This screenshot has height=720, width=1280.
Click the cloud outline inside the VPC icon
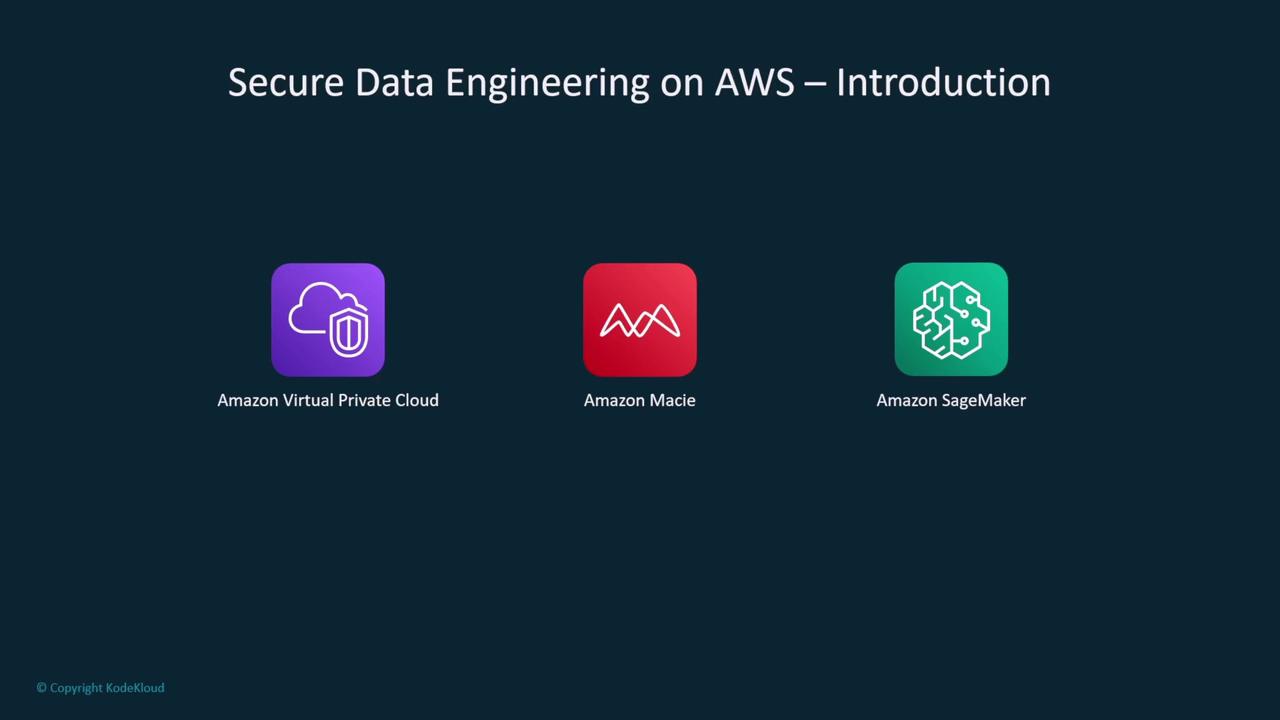click(318, 308)
